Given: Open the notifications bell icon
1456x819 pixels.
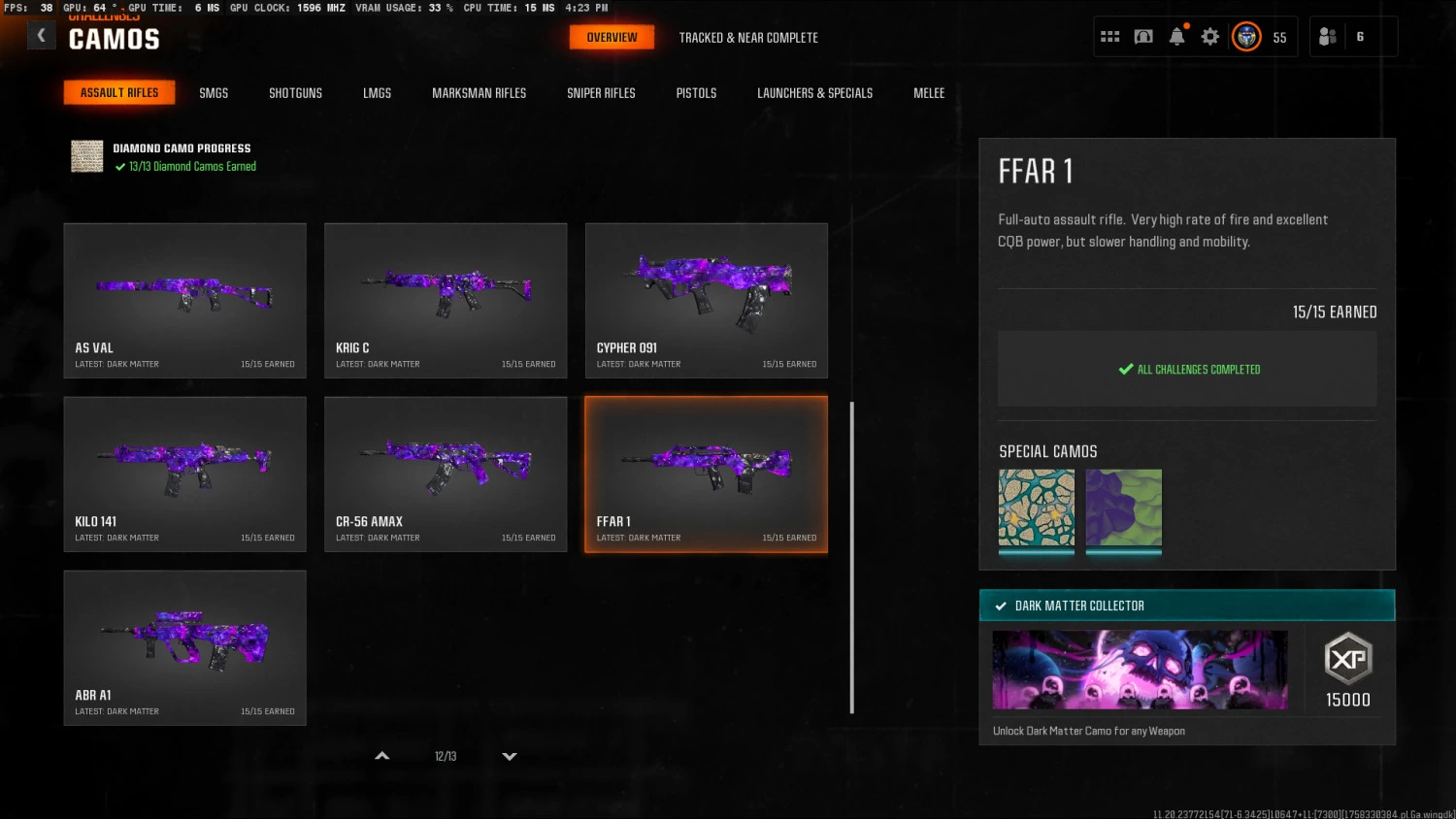Looking at the screenshot, I should (x=1176, y=37).
